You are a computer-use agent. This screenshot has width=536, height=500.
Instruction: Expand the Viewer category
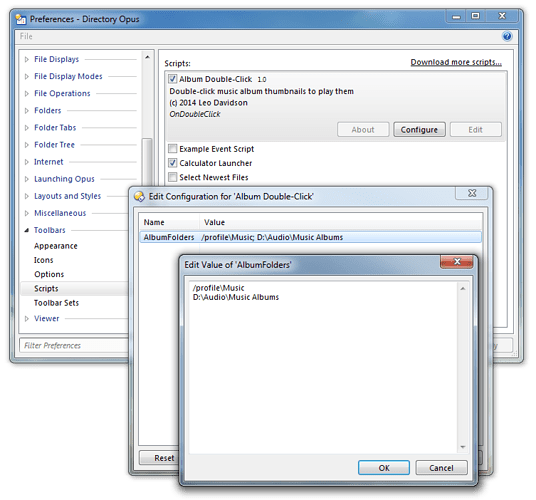pyautogui.click(x=27, y=319)
